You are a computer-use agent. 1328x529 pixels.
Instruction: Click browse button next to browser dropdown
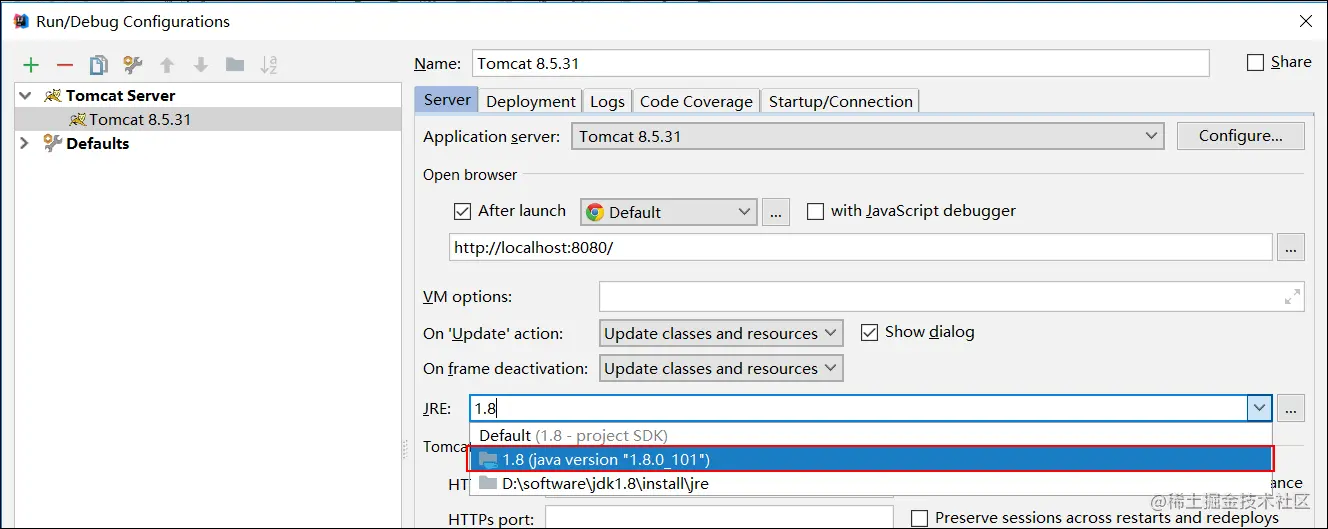(776, 212)
